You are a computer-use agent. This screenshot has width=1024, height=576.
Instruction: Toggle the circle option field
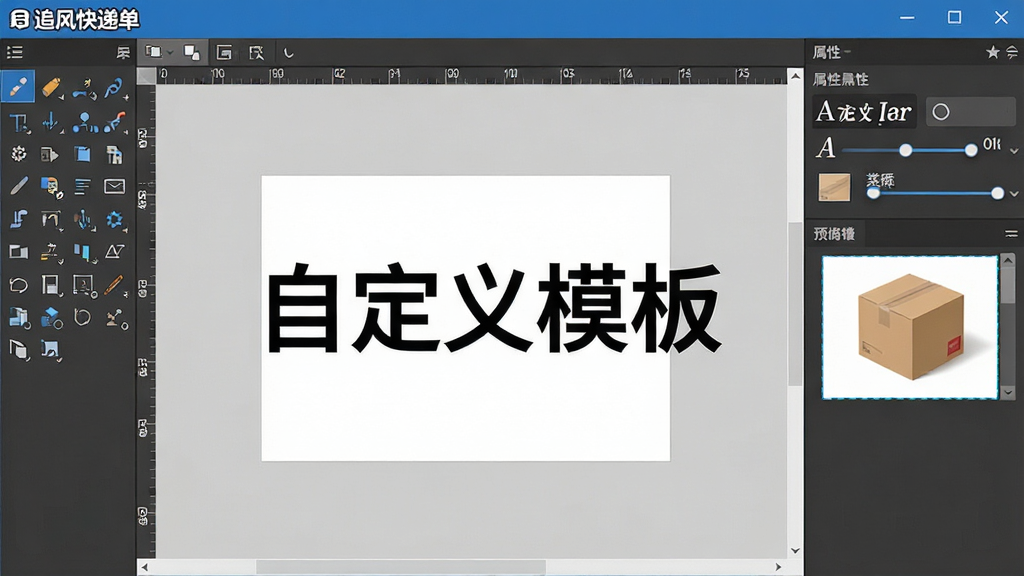coord(970,112)
